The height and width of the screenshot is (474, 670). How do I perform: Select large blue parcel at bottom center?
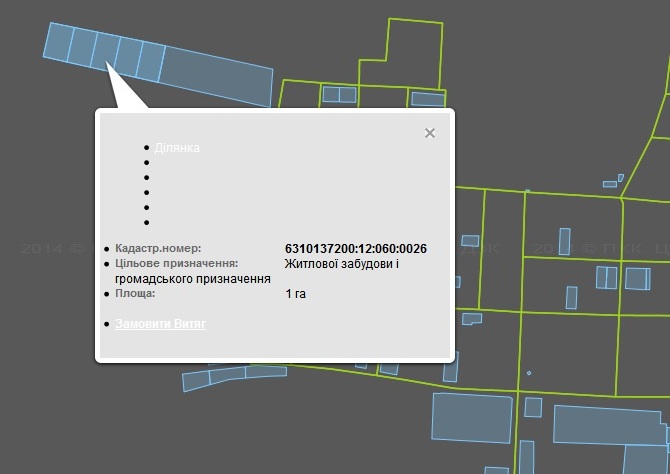pos(472,418)
